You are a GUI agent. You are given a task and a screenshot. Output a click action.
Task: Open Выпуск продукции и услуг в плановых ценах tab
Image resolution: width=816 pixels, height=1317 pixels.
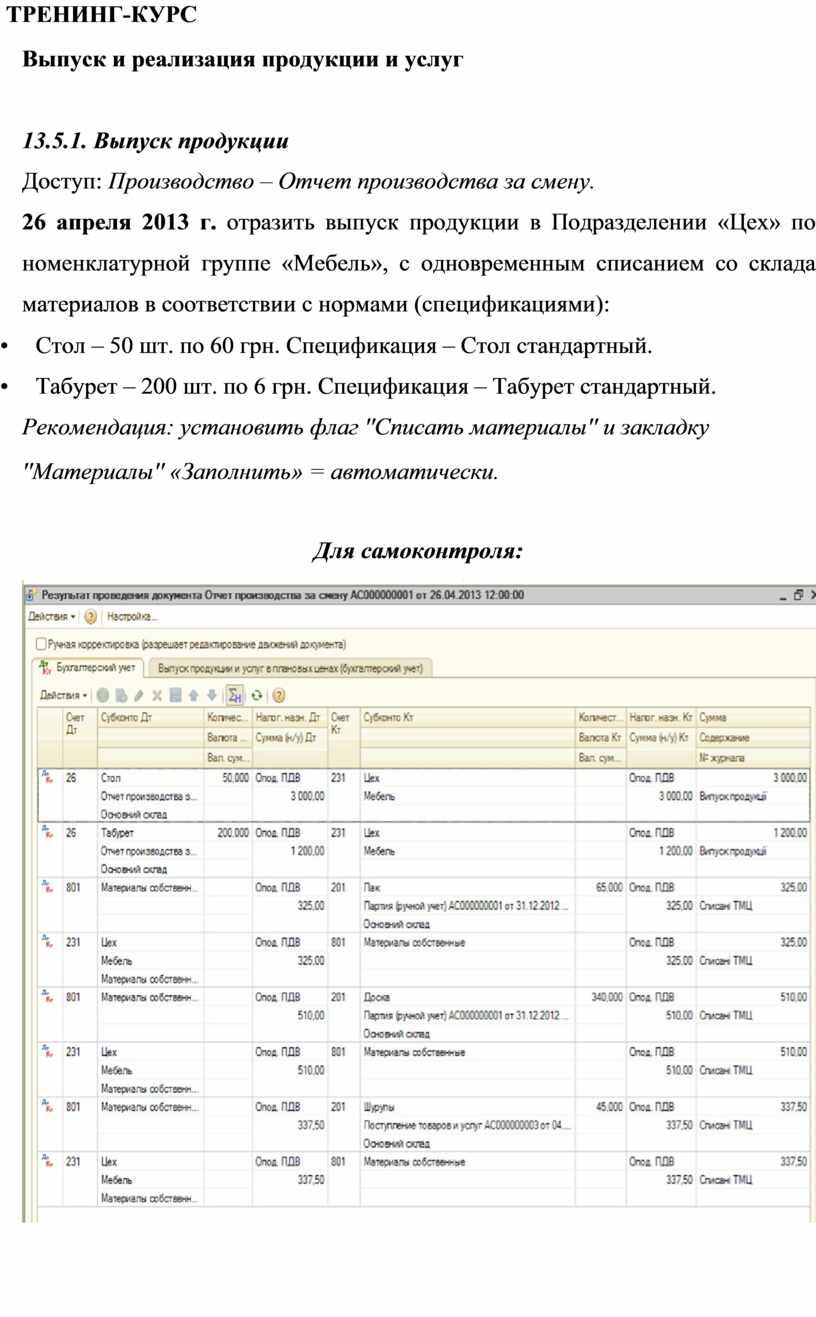[291, 668]
